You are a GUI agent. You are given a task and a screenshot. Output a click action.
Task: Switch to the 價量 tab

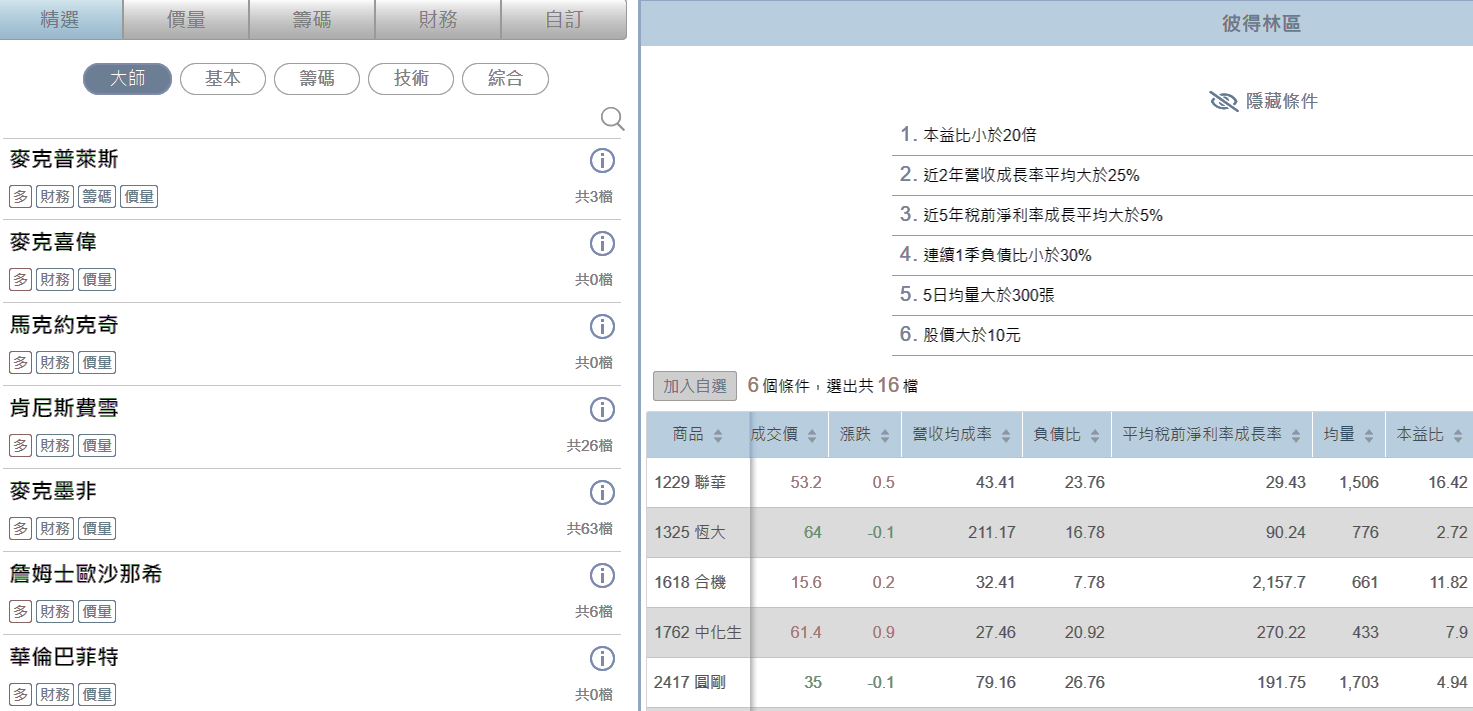[x=186, y=20]
